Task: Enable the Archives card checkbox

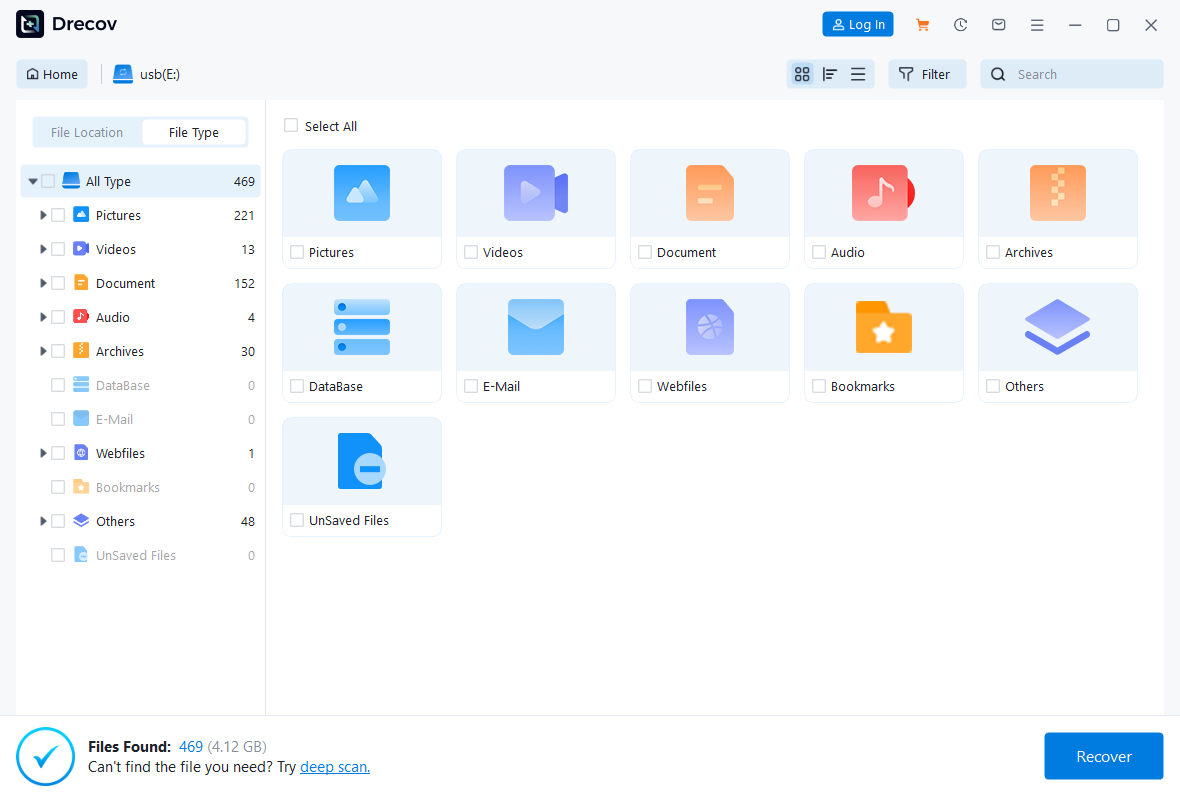Action: click(993, 252)
